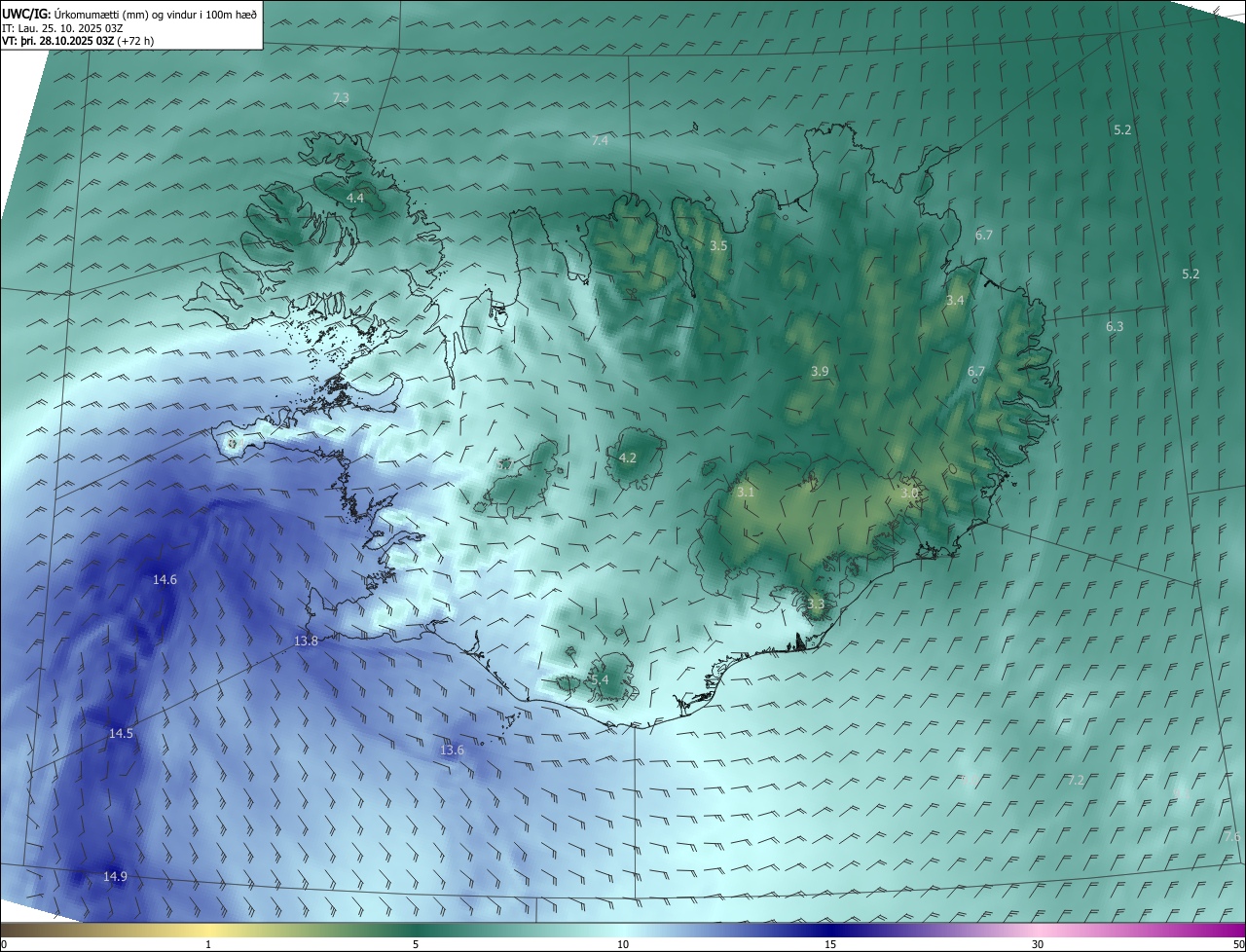
Task: Click the 14.9 precipitation value label
Action: pyautogui.click(x=115, y=877)
